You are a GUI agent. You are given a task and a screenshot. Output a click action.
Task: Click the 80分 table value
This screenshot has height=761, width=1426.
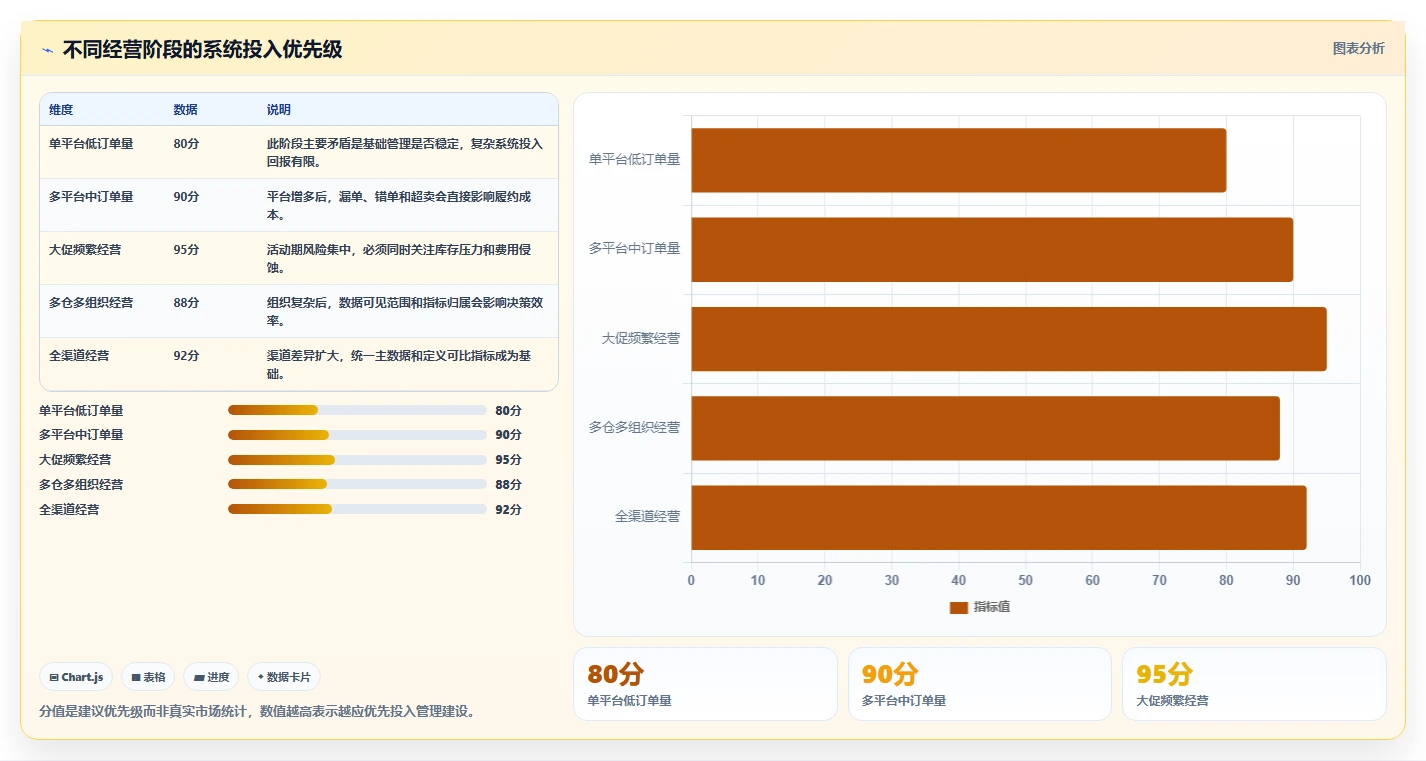pyautogui.click(x=186, y=144)
